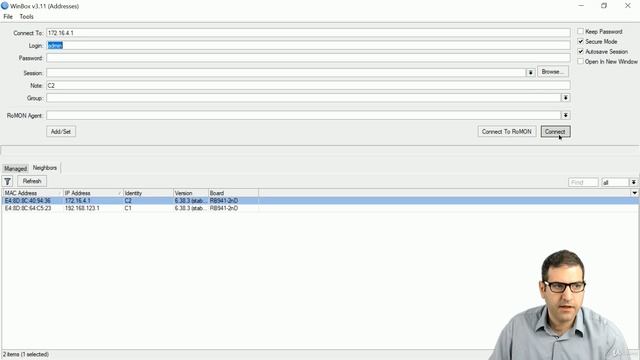Open the File menu
Viewport: 640px width, 360px height.
pyautogui.click(x=8, y=17)
